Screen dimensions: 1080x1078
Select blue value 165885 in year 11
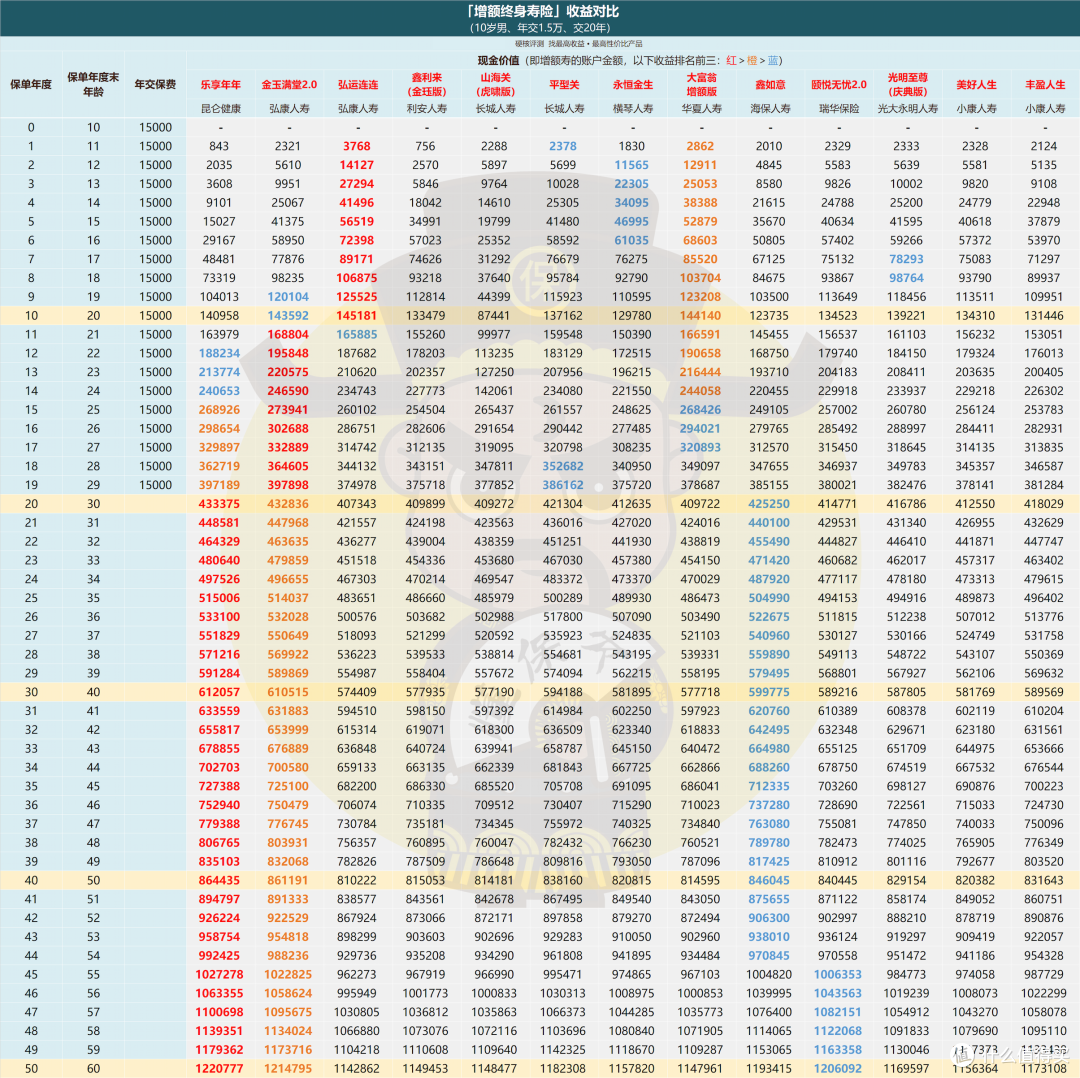(357, 335)
